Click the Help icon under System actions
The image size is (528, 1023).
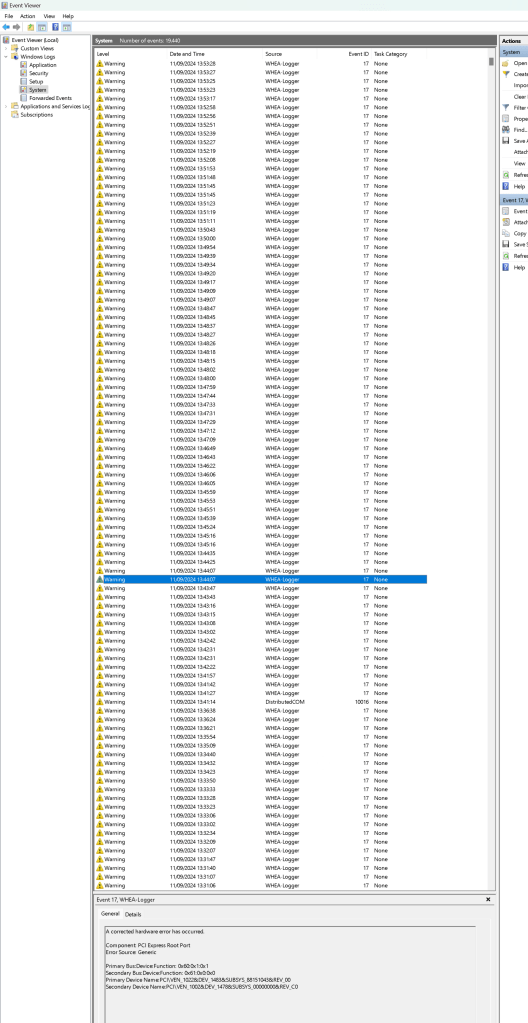point(505,186)
